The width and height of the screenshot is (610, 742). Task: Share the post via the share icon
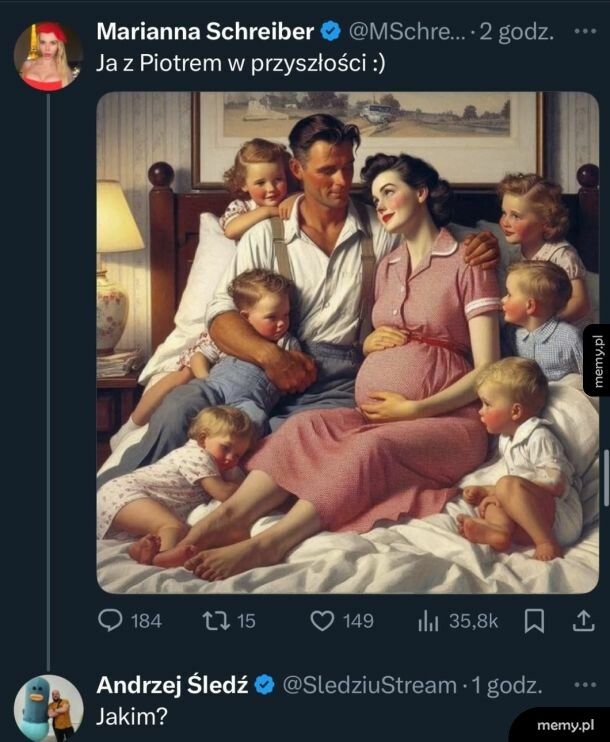point(582,621)
